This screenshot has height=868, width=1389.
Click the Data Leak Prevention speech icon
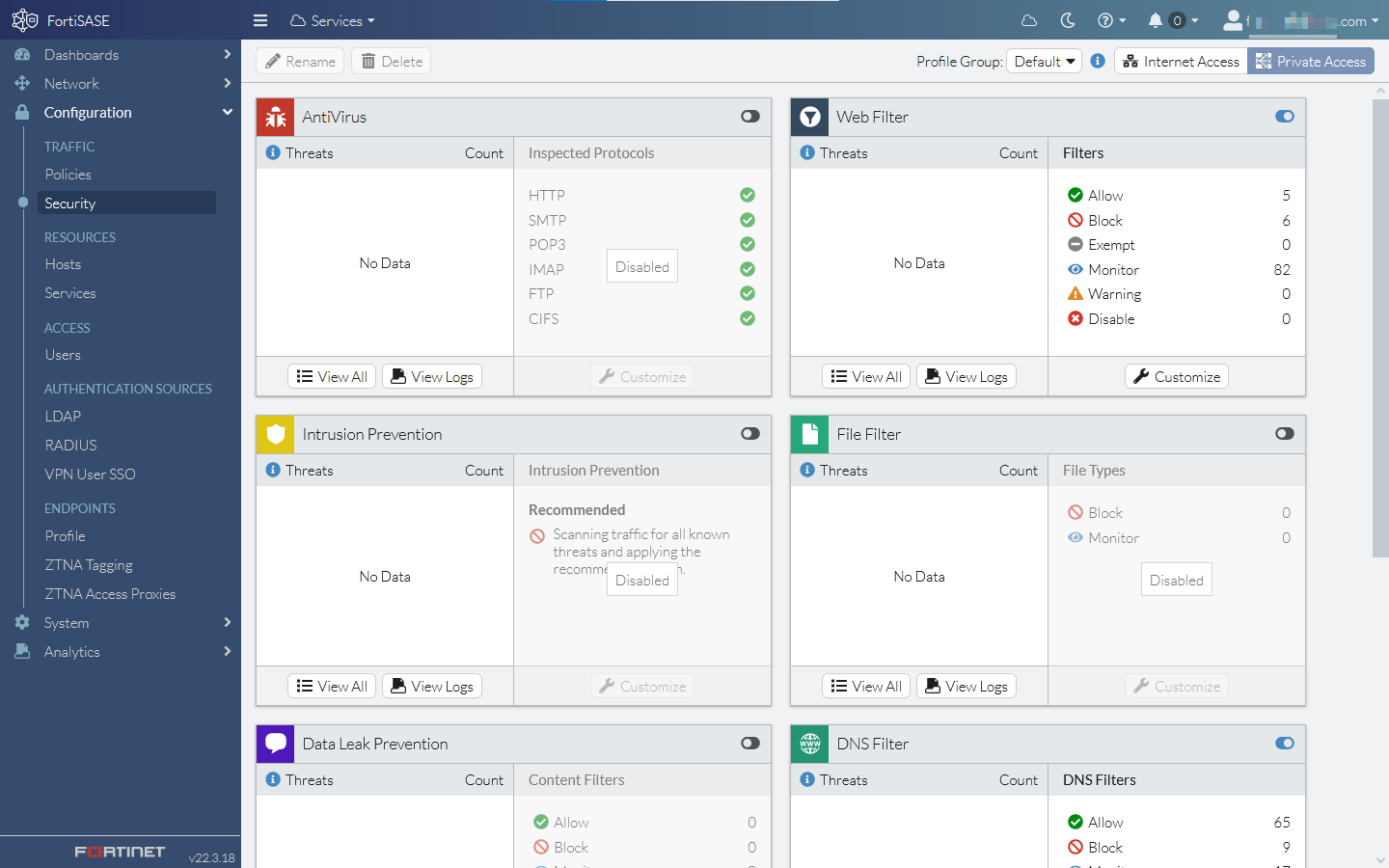(x=276, y=744)
